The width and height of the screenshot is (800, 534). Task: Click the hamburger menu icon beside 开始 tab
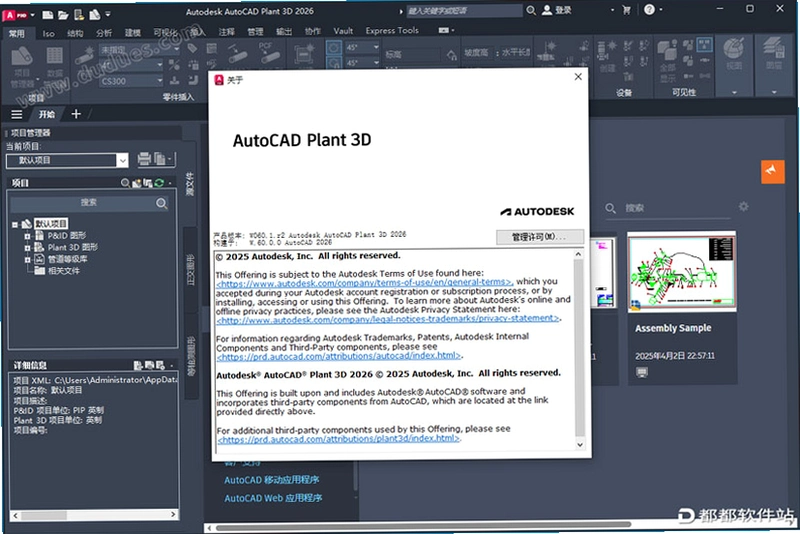tap(16, 114)
